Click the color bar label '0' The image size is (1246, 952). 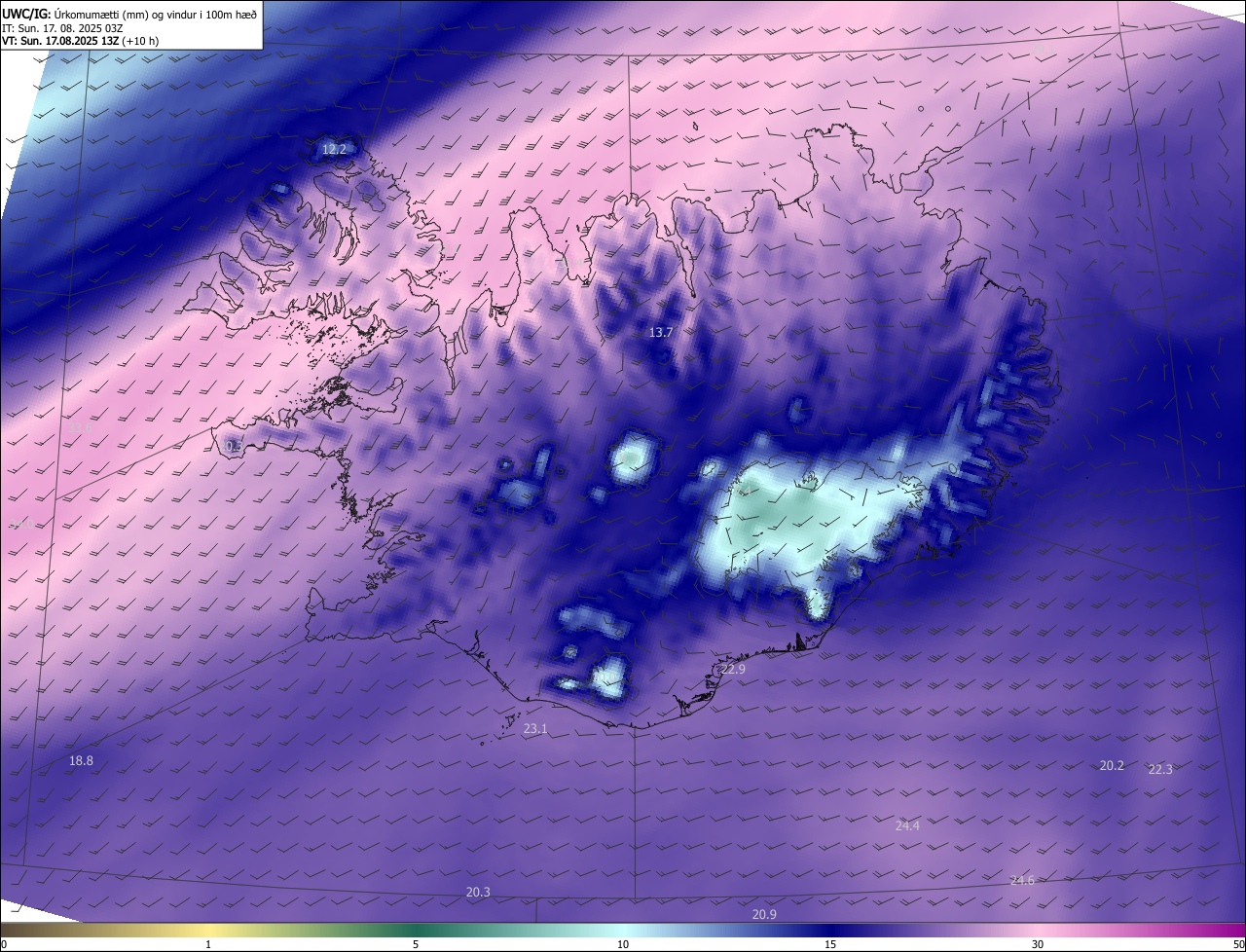point(4,944)
